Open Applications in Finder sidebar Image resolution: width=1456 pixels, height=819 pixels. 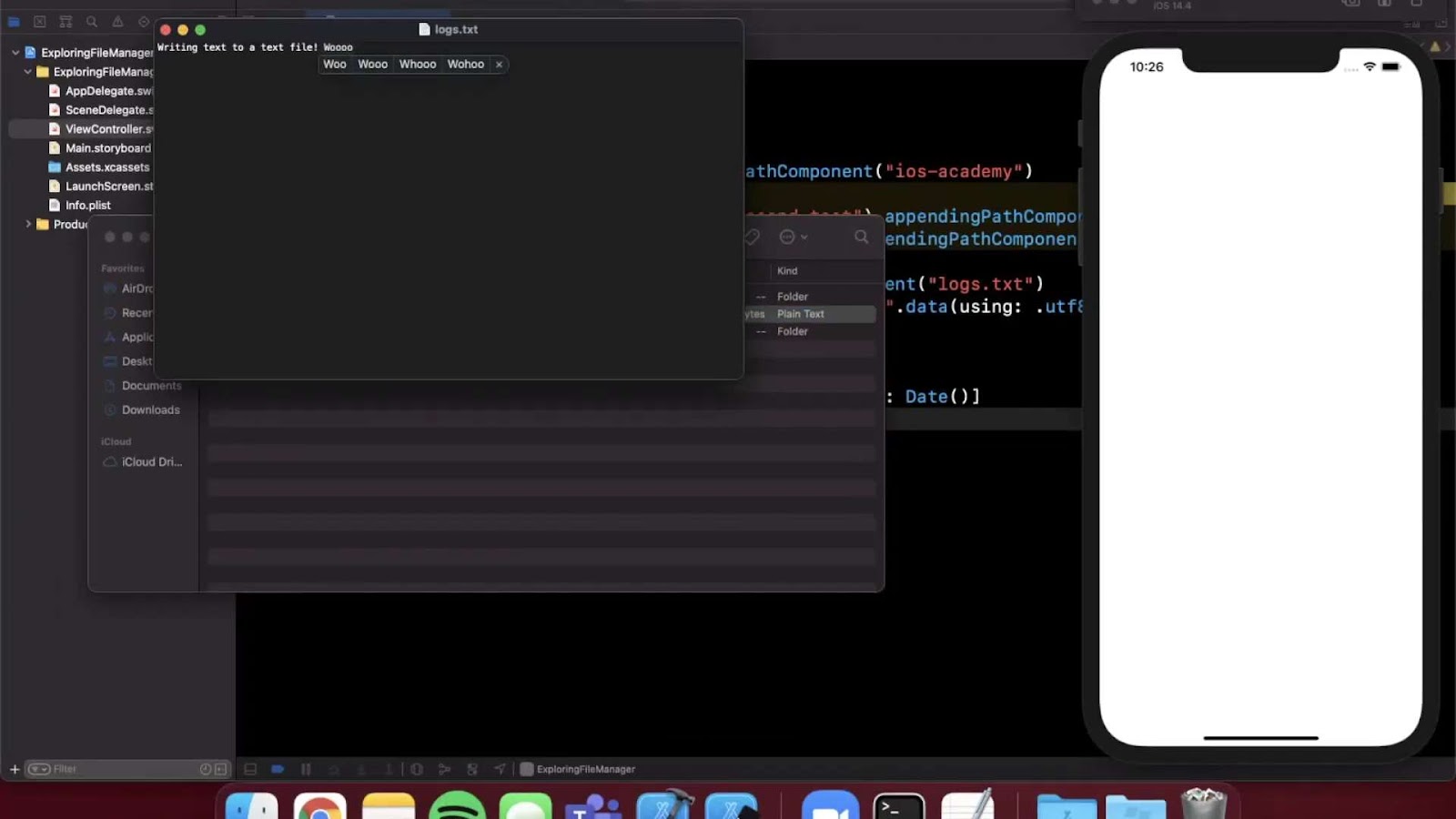coord(127,338)
